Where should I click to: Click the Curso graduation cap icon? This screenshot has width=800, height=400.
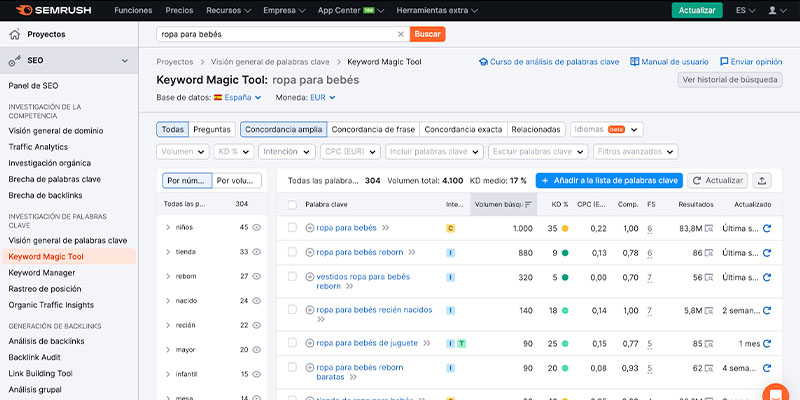coord(483,62)
